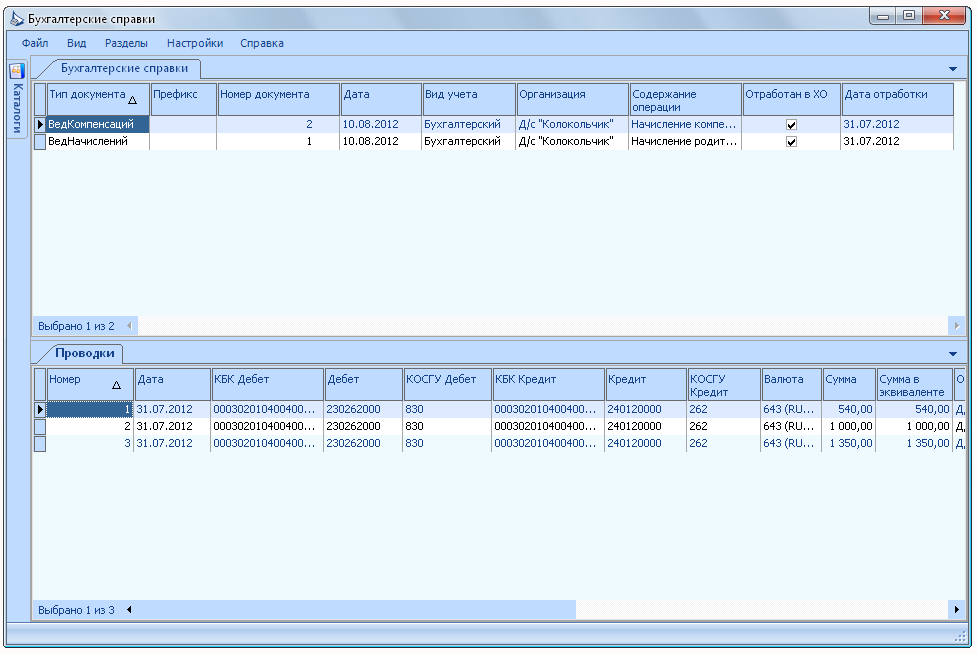This screenshot has height=654, width=977.
Task: Sort Проводки by Валюта column header
Action: 791,384
